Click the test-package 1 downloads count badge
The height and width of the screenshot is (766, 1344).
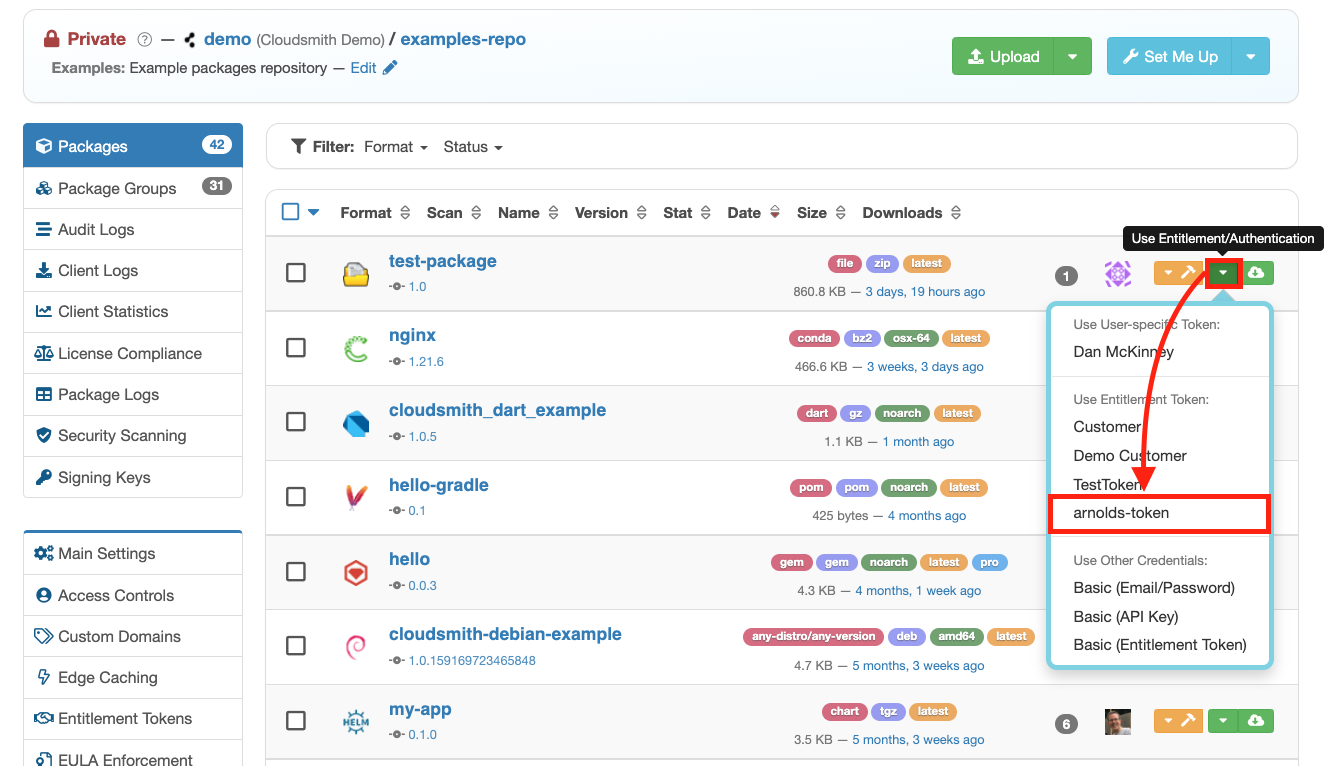click(1066, 276)
